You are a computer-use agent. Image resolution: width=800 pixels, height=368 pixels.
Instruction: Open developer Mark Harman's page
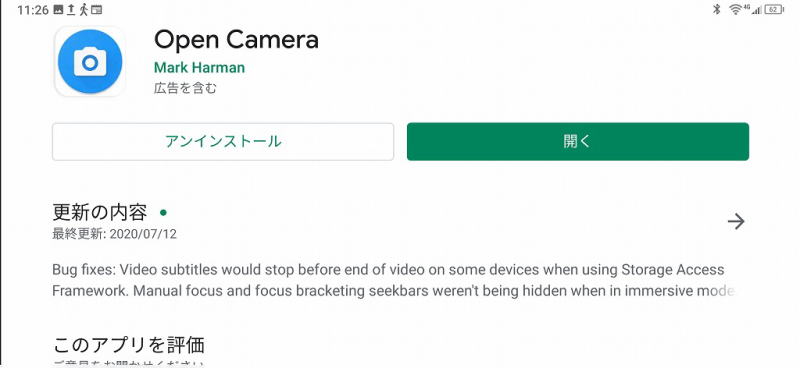(x=199, y=68)
